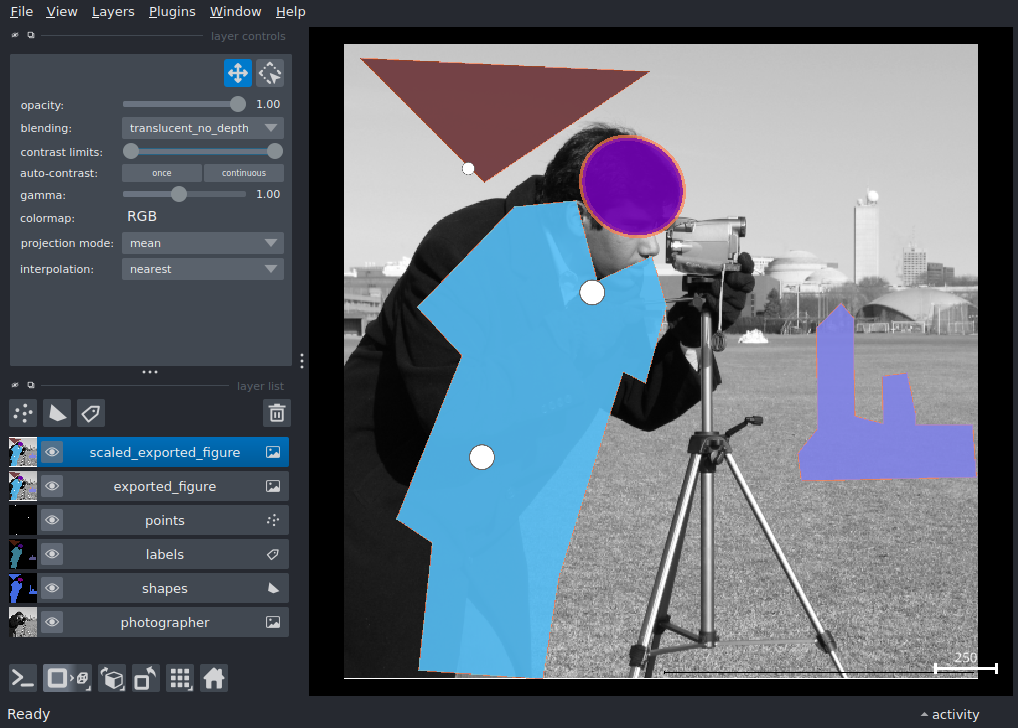Open the console toggle button
Screen dimensions: 1018x728
tap(23, 679)
